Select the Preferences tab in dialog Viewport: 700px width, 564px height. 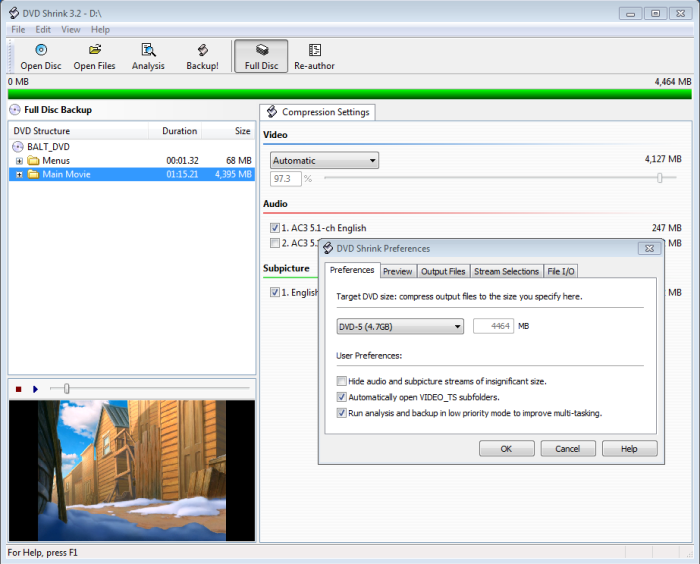pyautogui.click(x=352, y=270)
